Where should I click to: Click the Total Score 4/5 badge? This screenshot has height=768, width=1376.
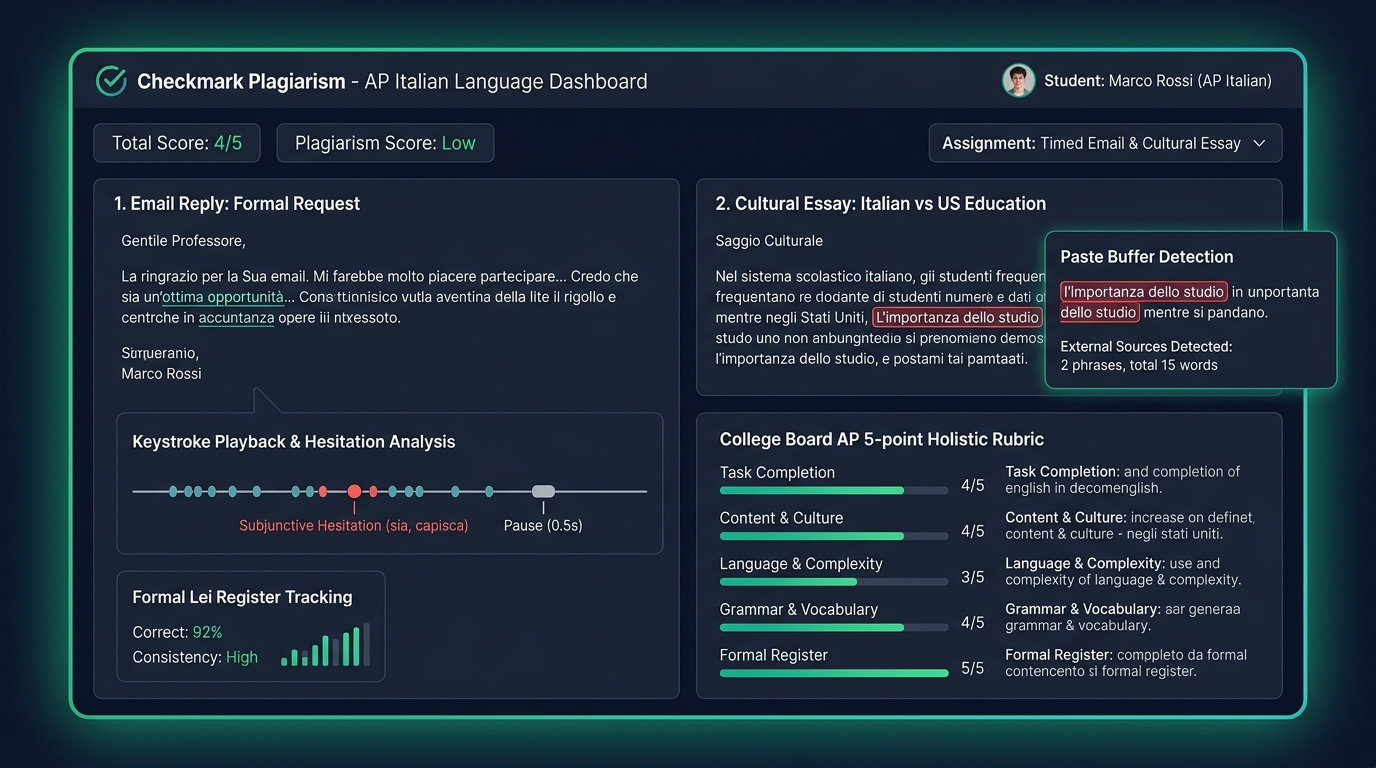click(177, 143)
